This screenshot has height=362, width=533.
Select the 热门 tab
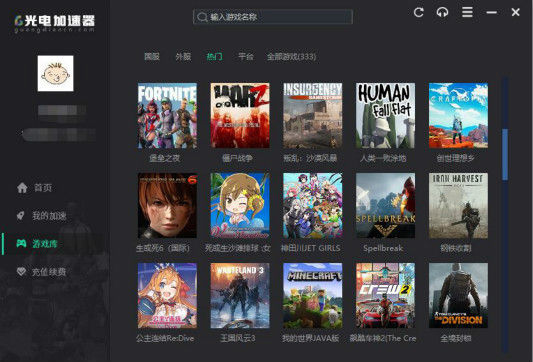[x=214, y=56]
